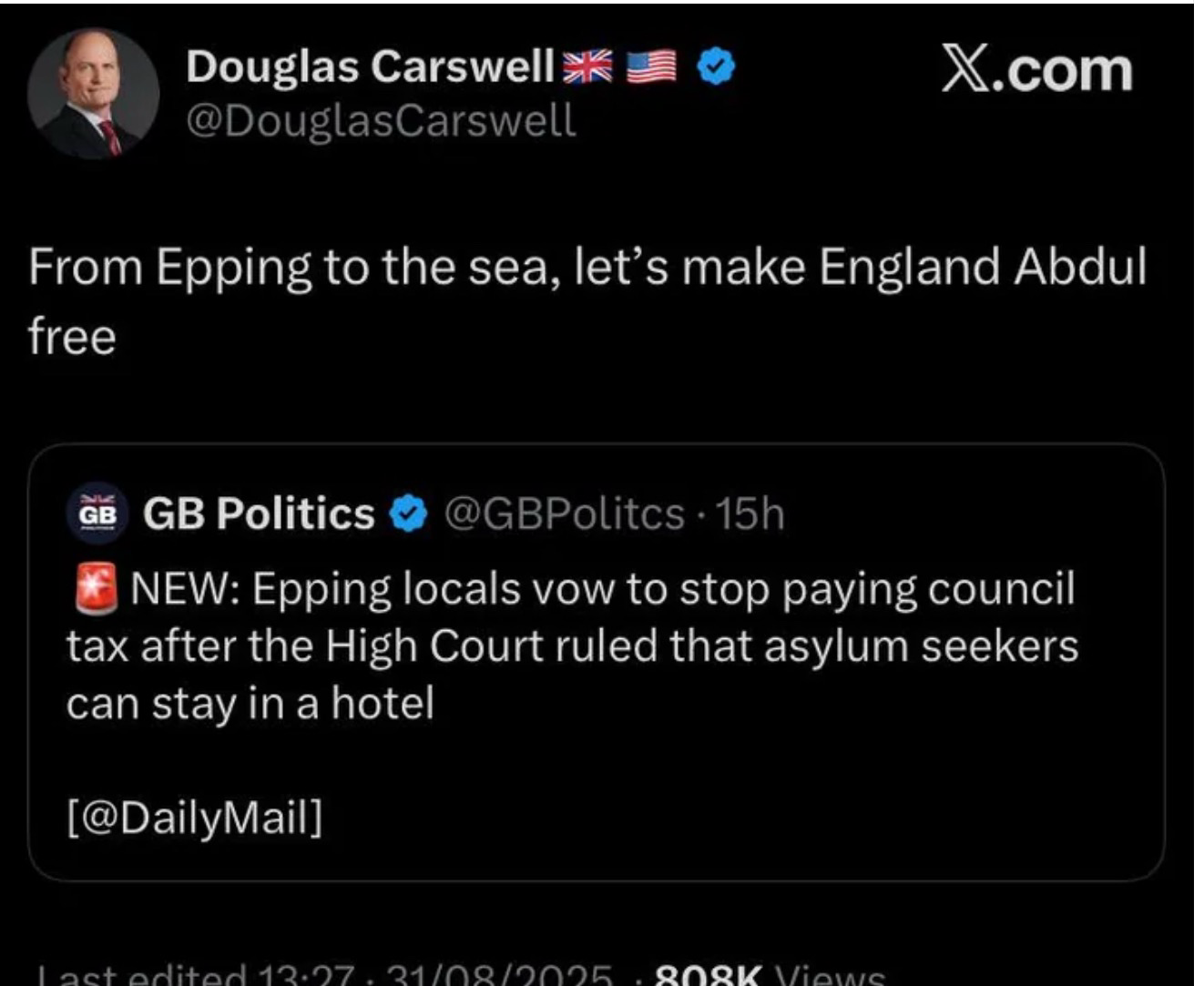Screen dimensions: 1204x986
Task: Open the GB Politics avatar icon
Action: point(98,513)
